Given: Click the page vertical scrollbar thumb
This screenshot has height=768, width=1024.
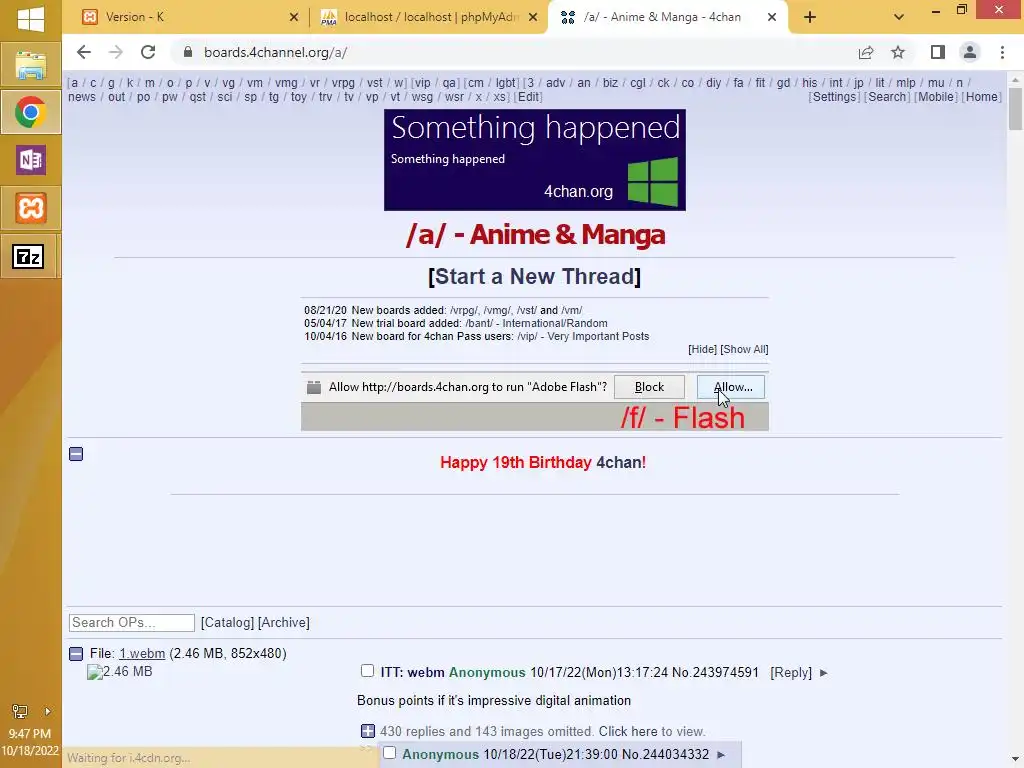Looking at the screenshot, I should tap(1015, 108).
